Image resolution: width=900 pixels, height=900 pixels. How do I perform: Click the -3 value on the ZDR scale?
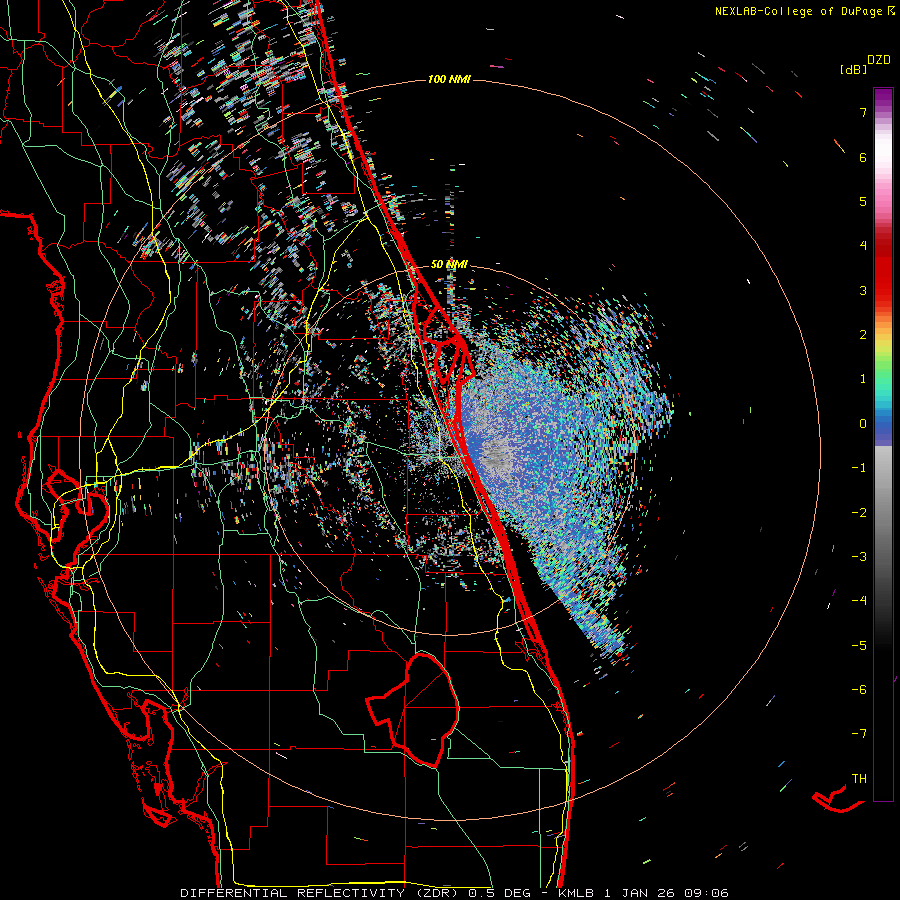859,556
